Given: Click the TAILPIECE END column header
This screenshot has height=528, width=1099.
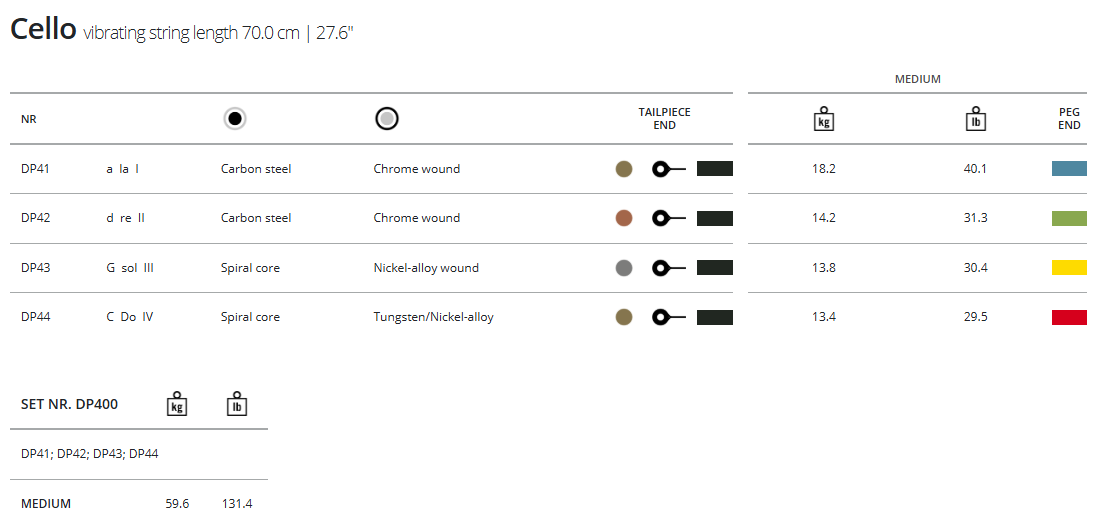Looking at the screenshot, I should click(x=665, y=119).
